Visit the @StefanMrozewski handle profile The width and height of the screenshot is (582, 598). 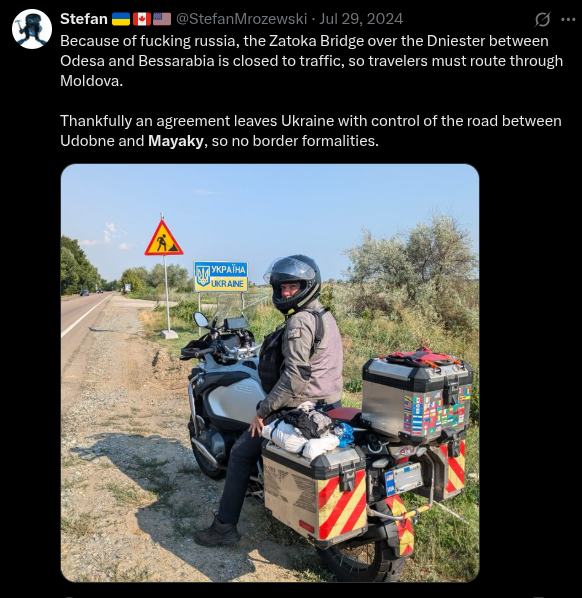pos(241,19)
